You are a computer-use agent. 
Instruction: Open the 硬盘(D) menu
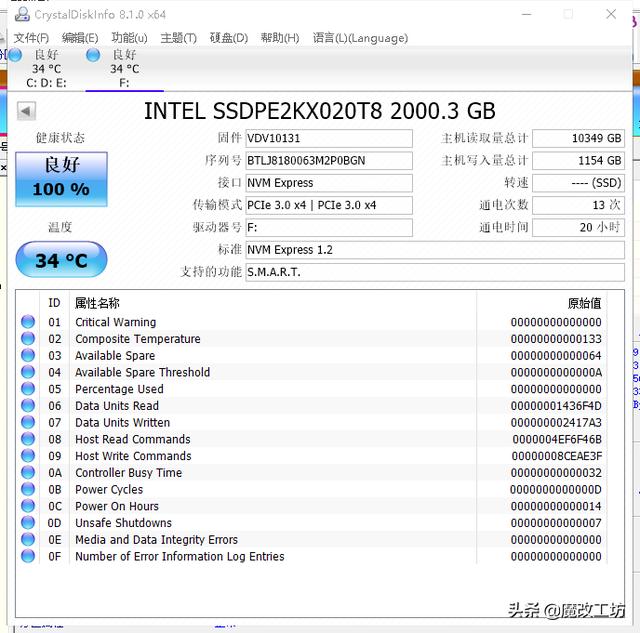[x=229, y=38]
